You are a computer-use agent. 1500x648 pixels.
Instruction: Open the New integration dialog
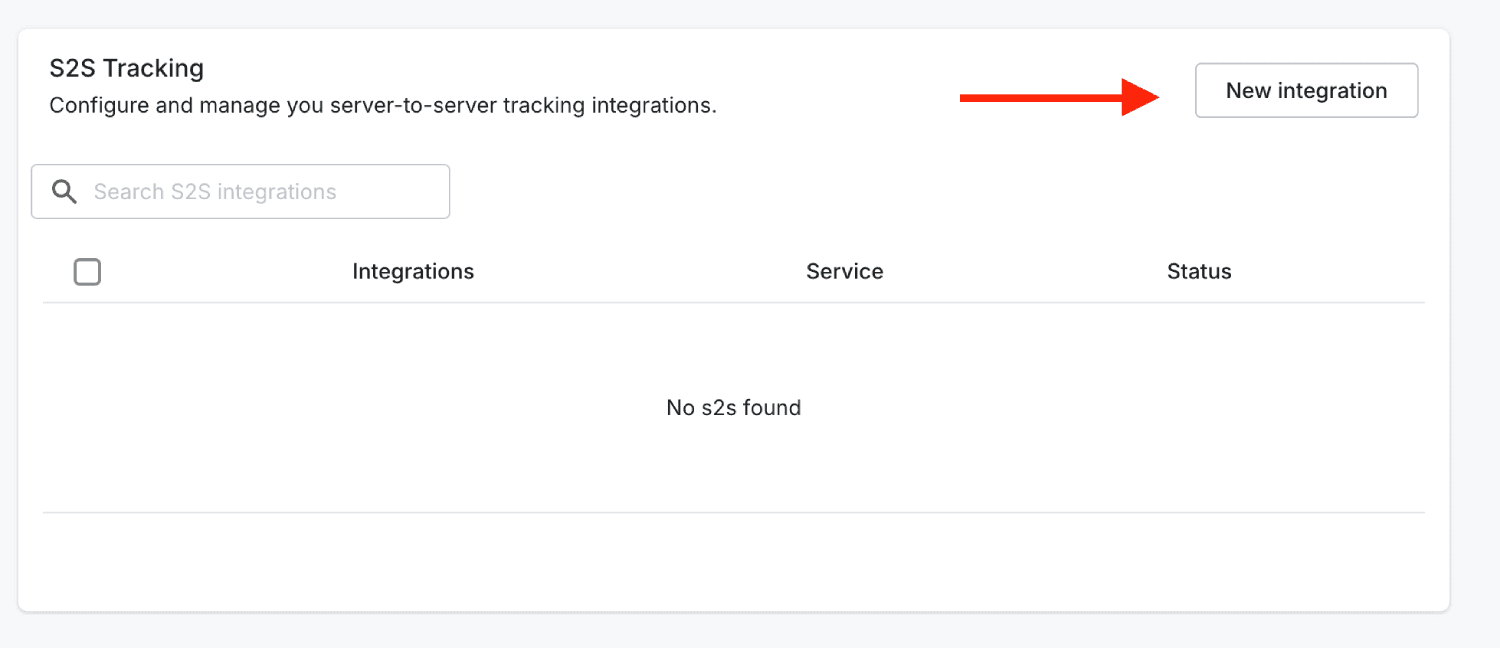point(1306,90)
